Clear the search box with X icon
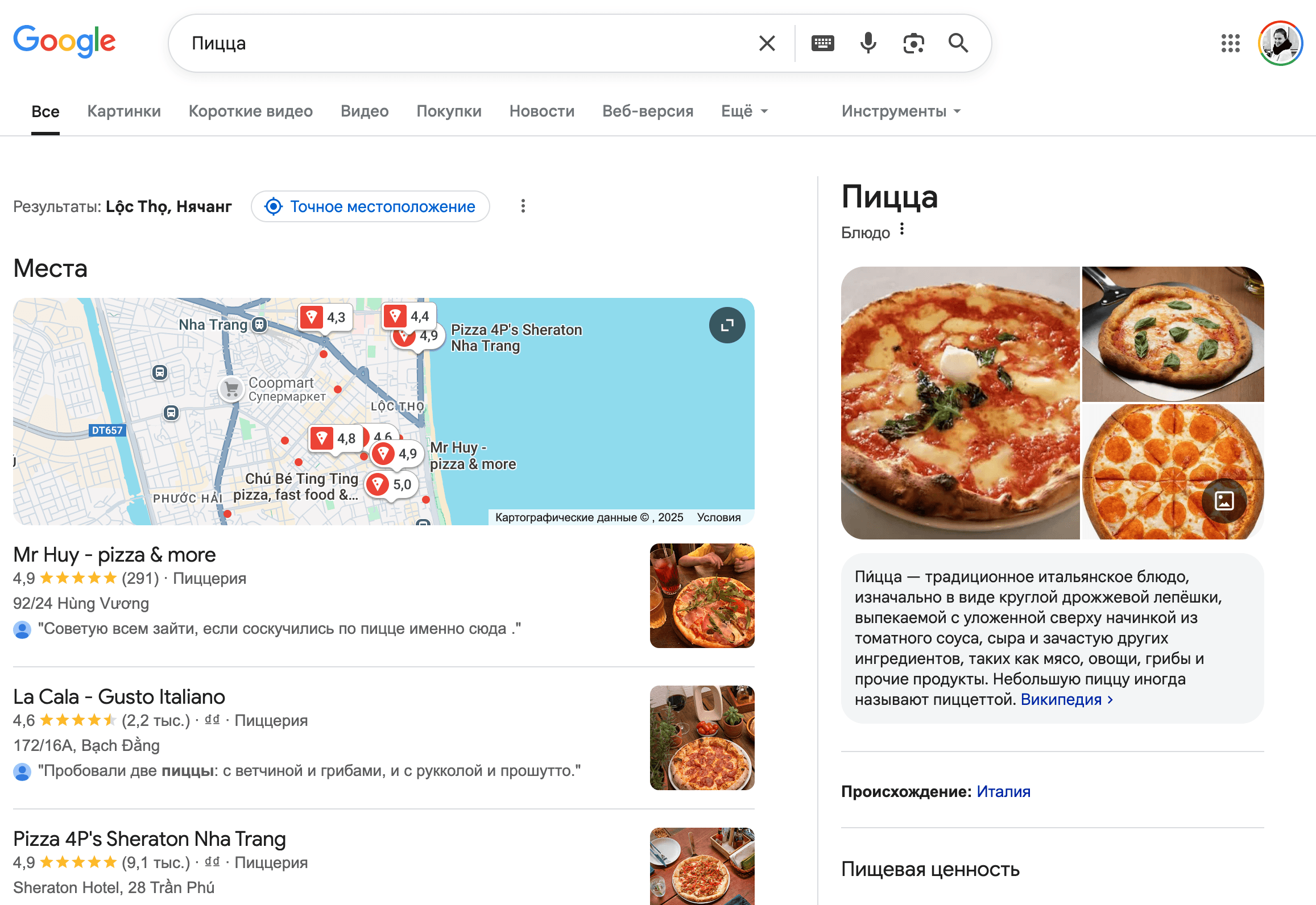The width and height of the screenshot is (1316, 905). tap(767, 43)
